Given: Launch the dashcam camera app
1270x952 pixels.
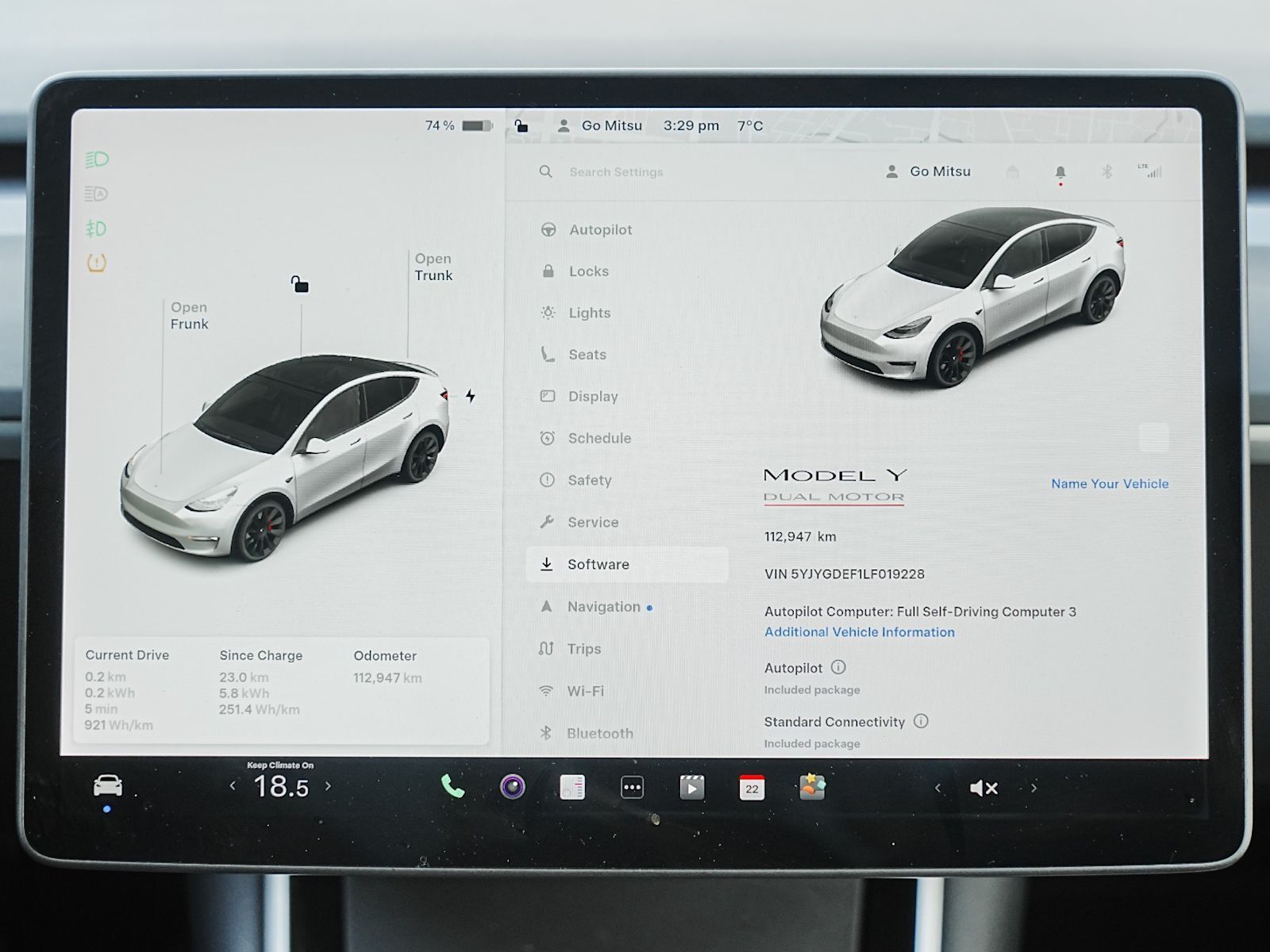Looking at the screenshot, I should pos(513,787).
